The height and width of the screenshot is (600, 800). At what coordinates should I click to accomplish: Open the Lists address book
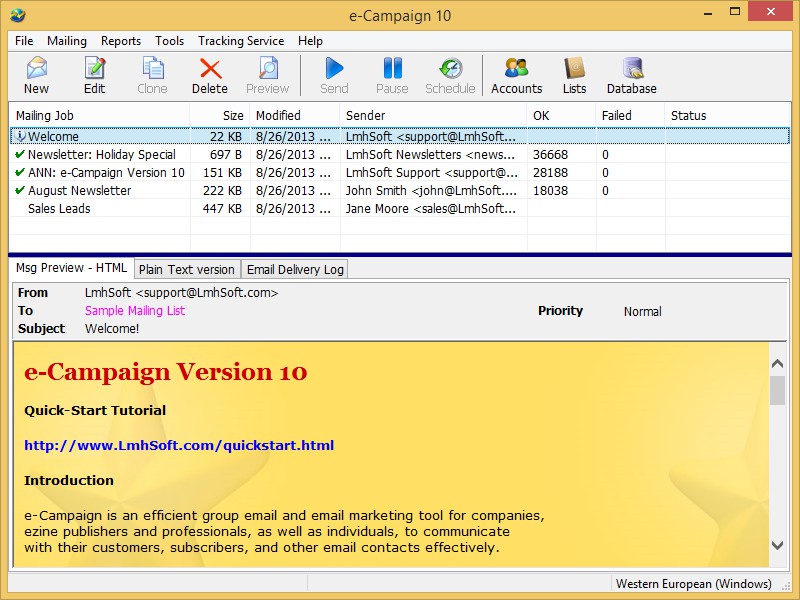point(574,75)
